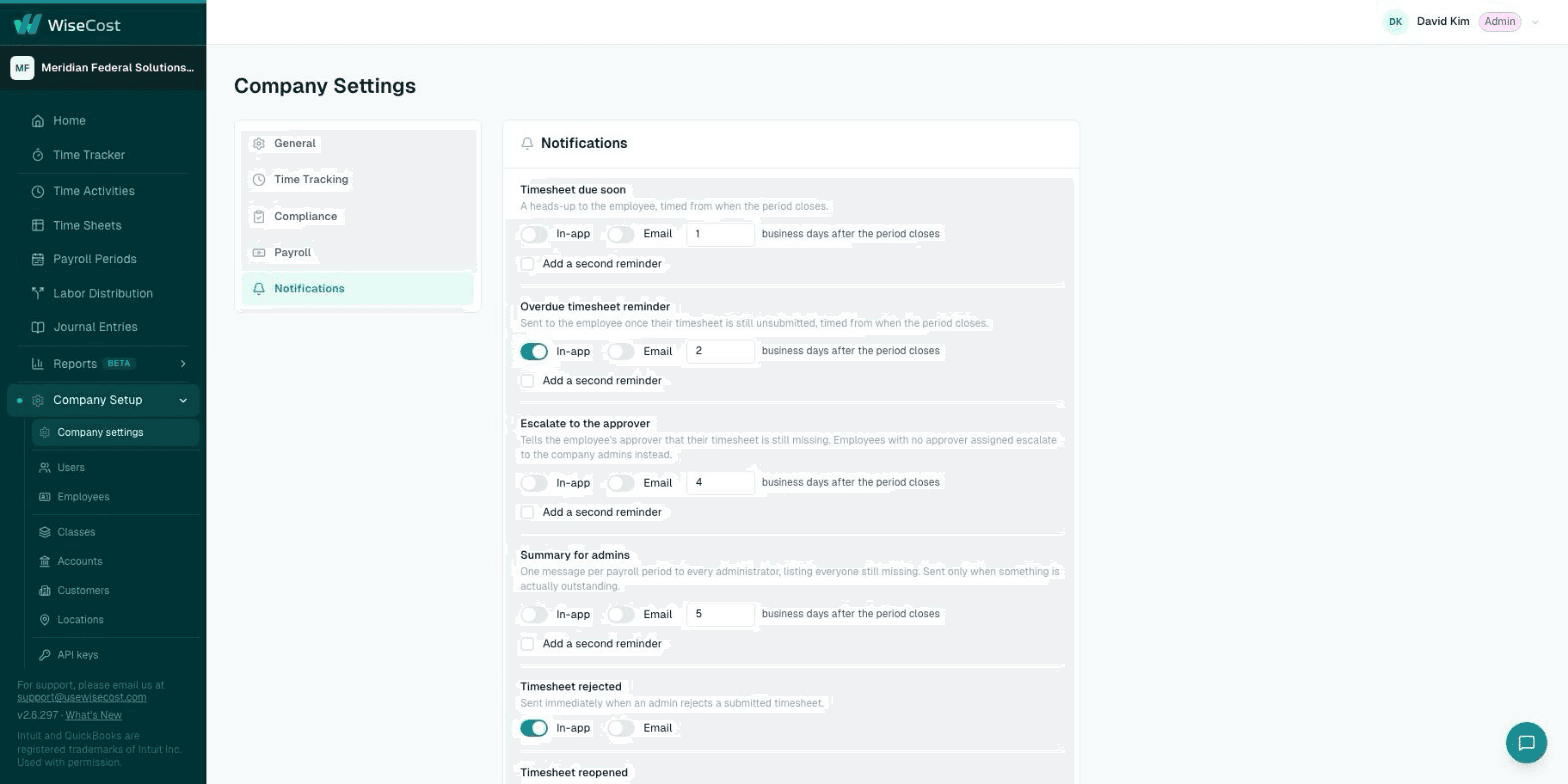Click the Time Tracker stopwatch icon
Image resolution: width=1568 pixels, height=784 pixels.
38,155
